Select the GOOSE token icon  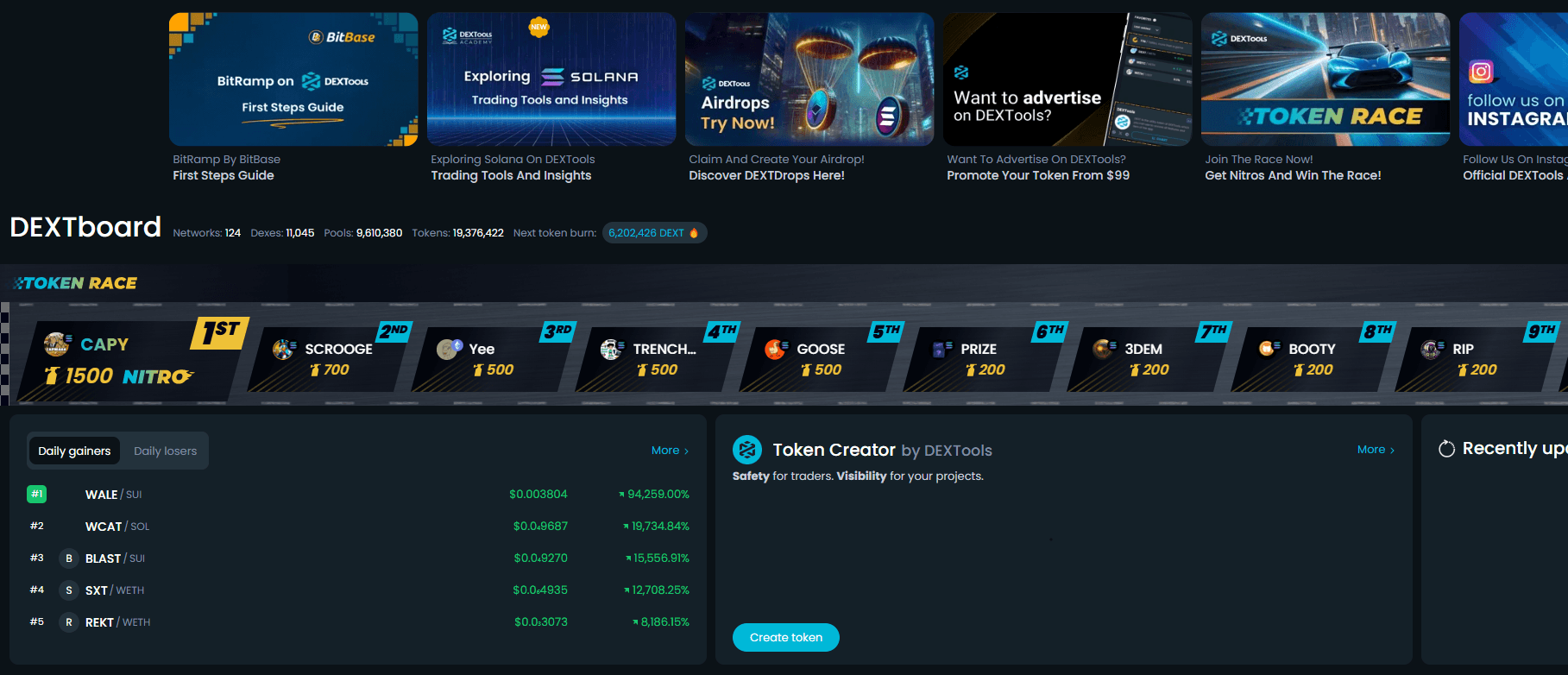pos(775,349)
